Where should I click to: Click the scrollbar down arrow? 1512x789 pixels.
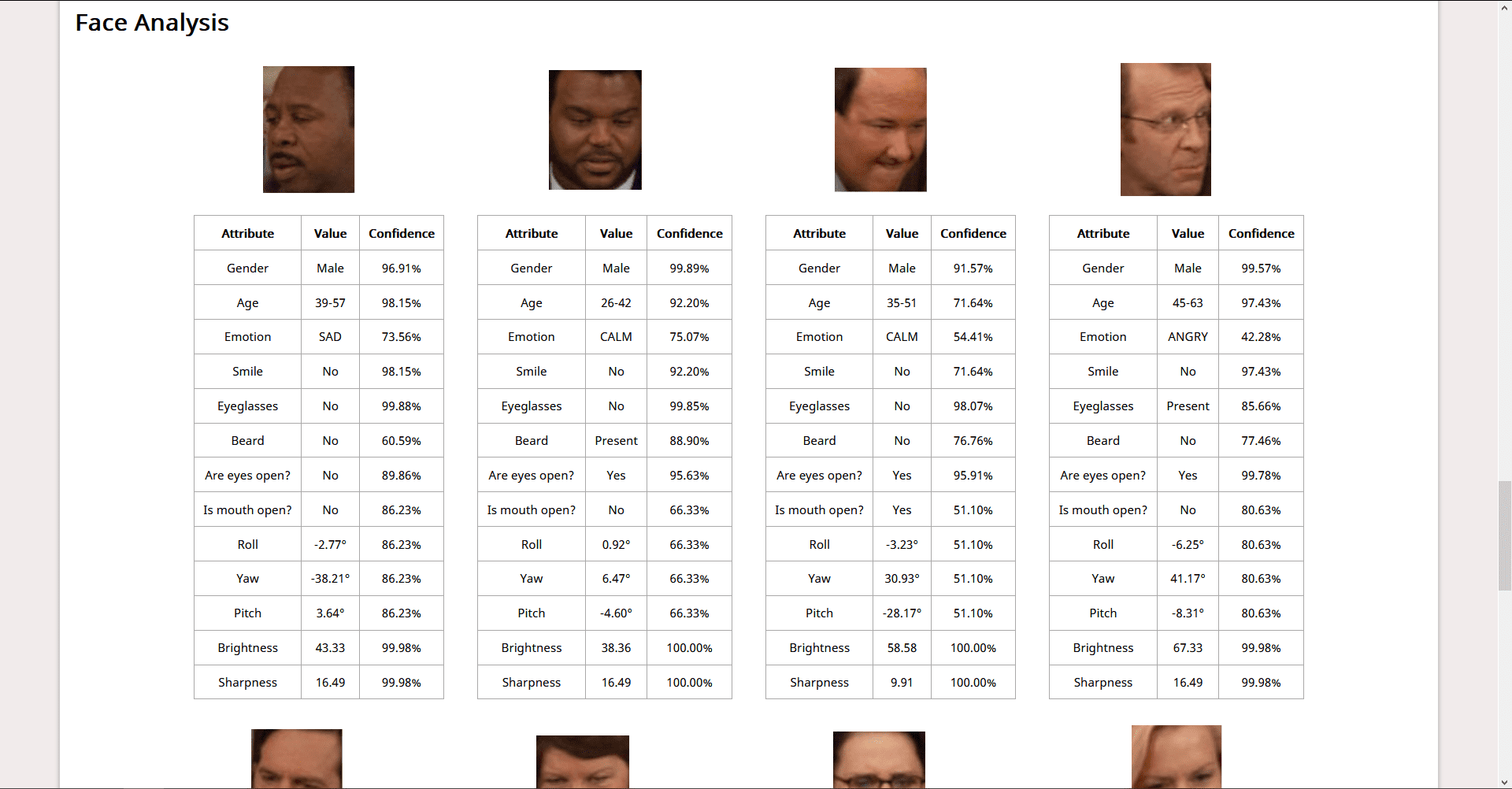point(1505,782)
